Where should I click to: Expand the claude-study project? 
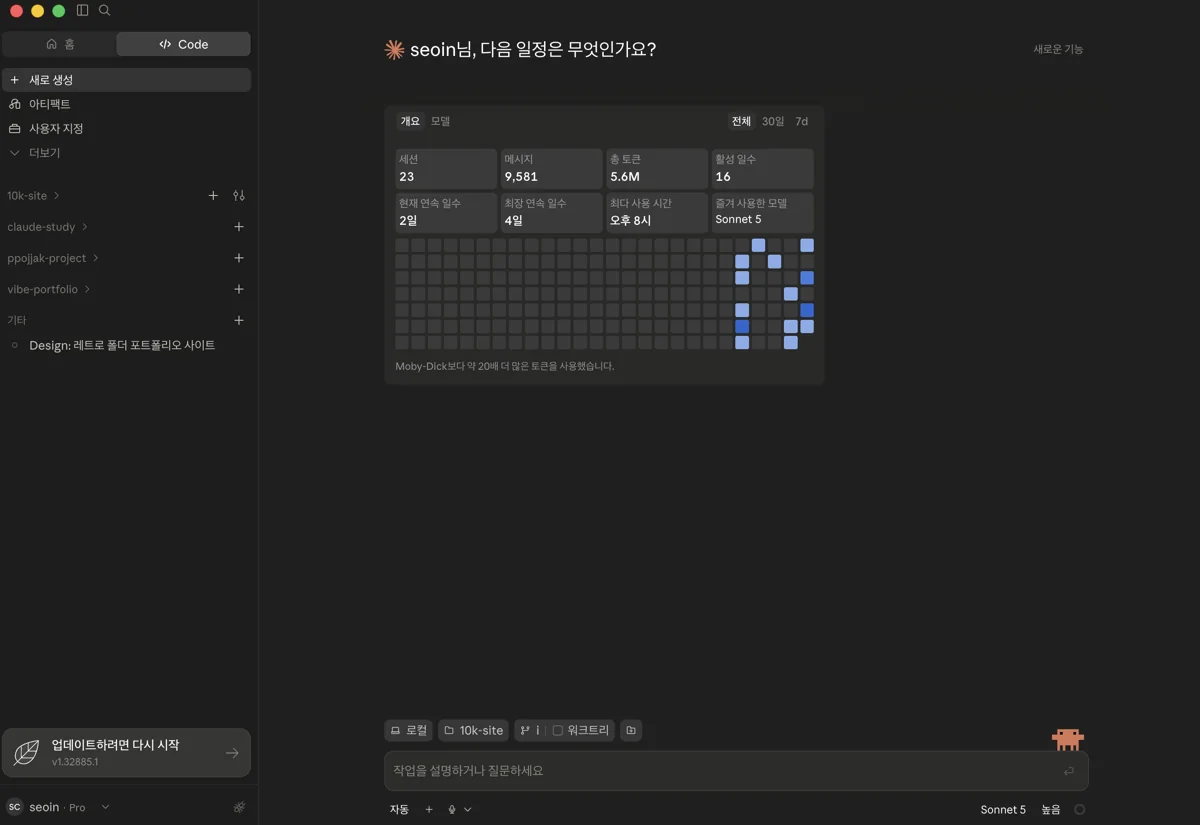pyautogui.click(x=47, y=227)
